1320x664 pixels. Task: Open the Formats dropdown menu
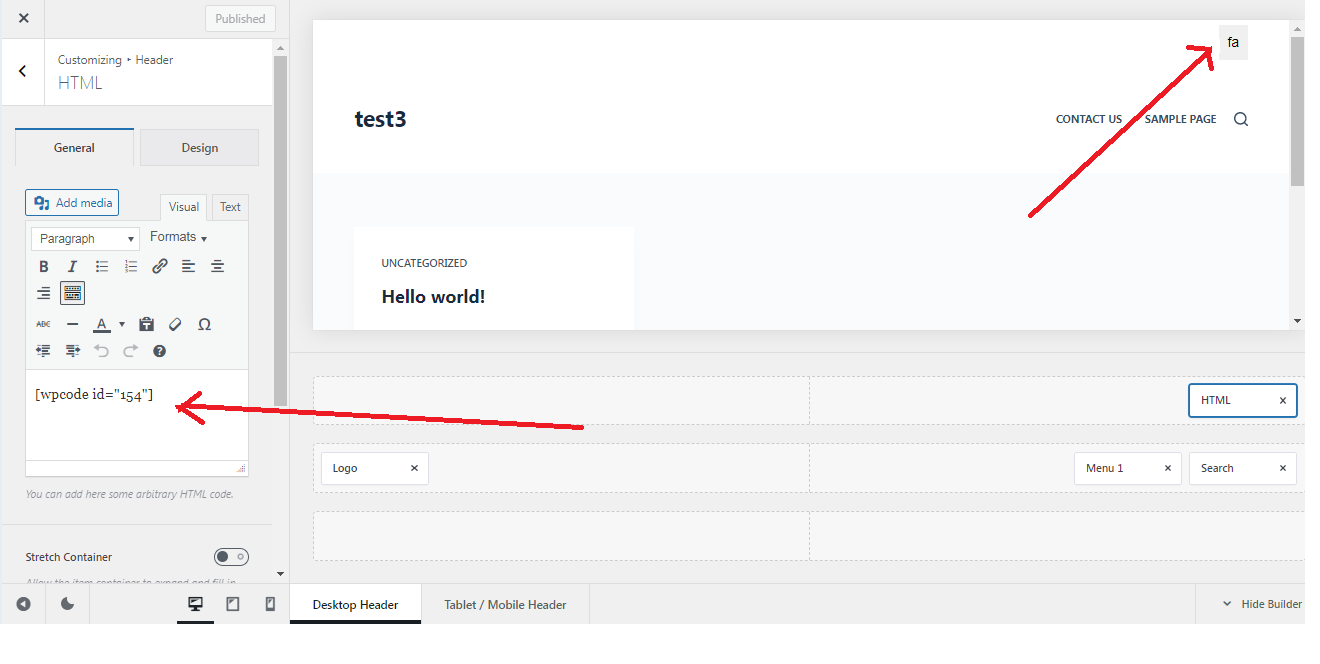(178, 237)
